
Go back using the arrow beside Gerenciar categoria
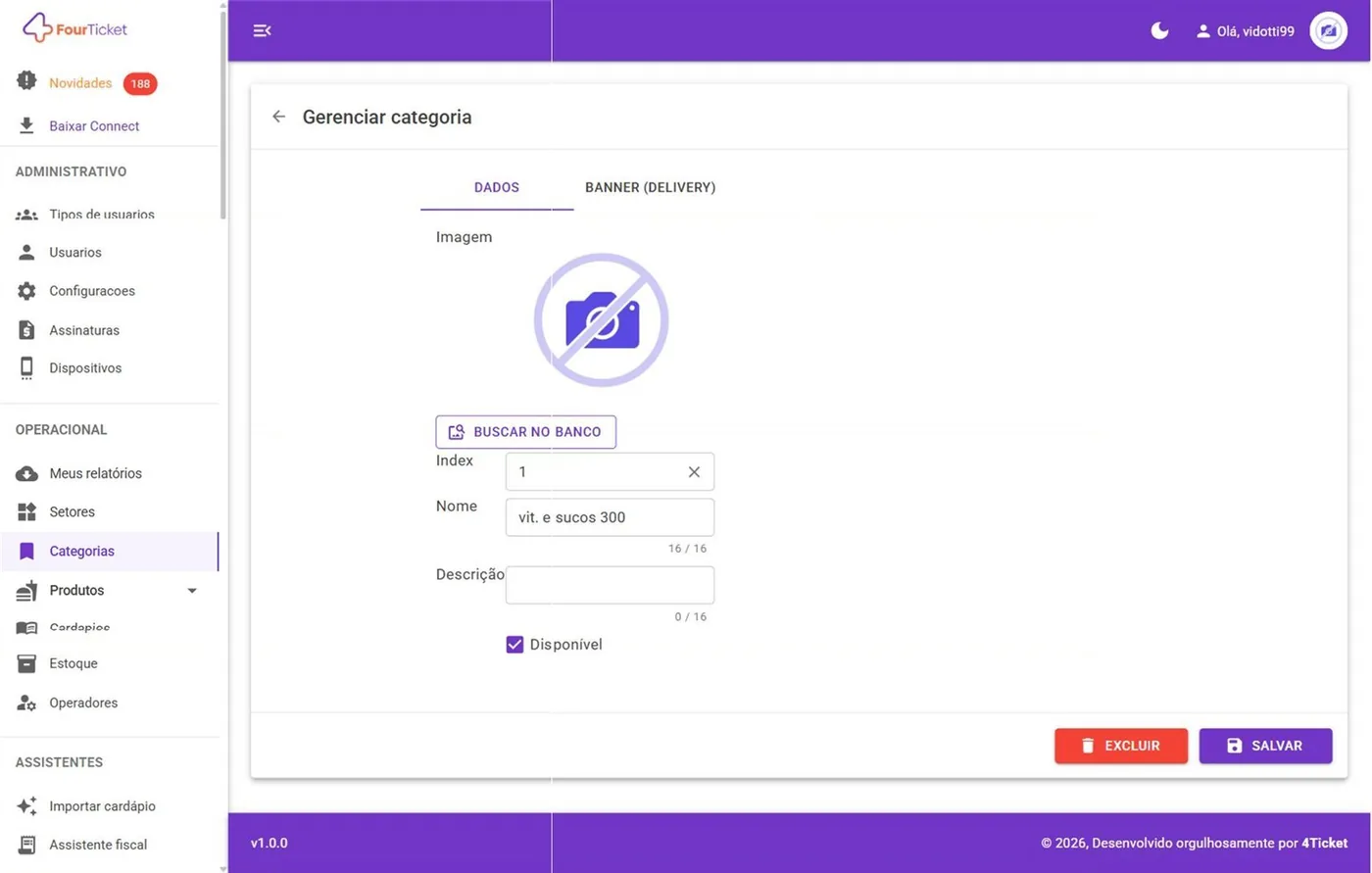click(279, 117)
